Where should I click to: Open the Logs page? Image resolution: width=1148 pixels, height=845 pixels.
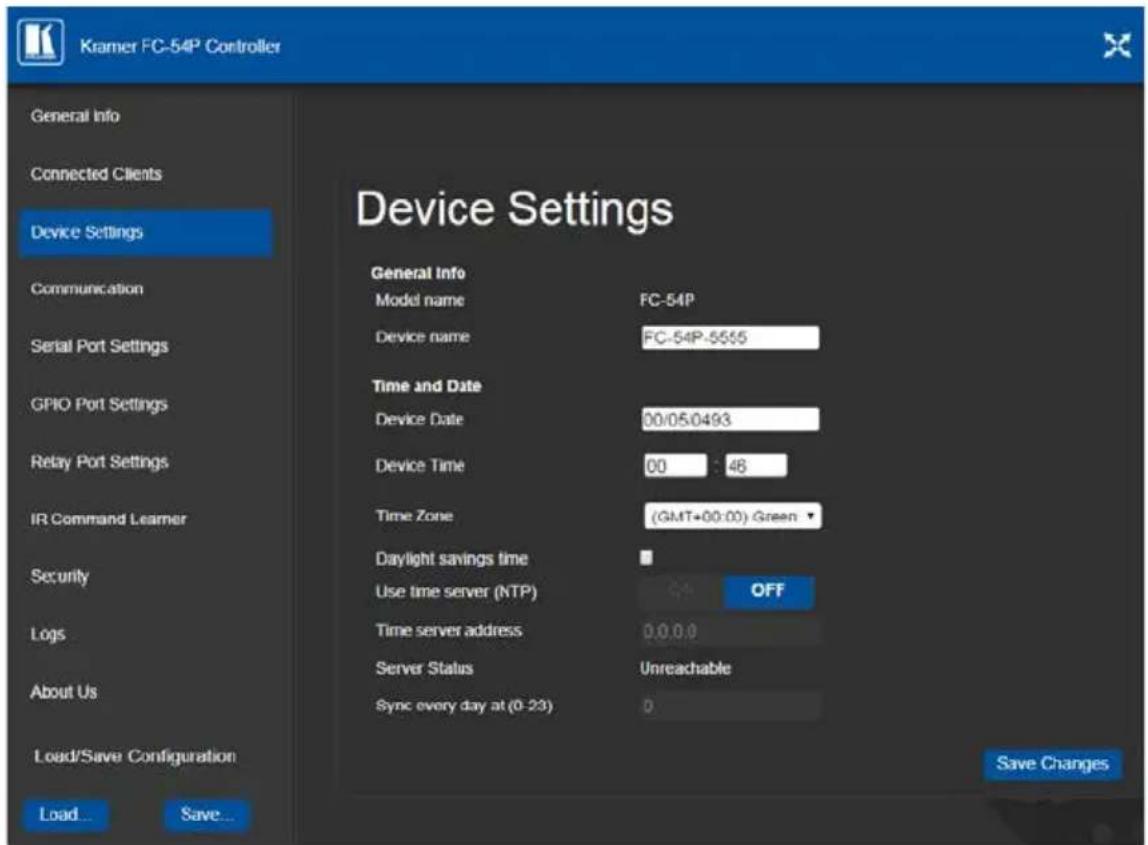tap(48, 634)
